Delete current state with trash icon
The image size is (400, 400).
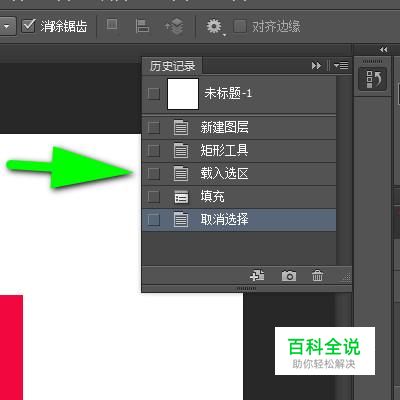point(317,276)
